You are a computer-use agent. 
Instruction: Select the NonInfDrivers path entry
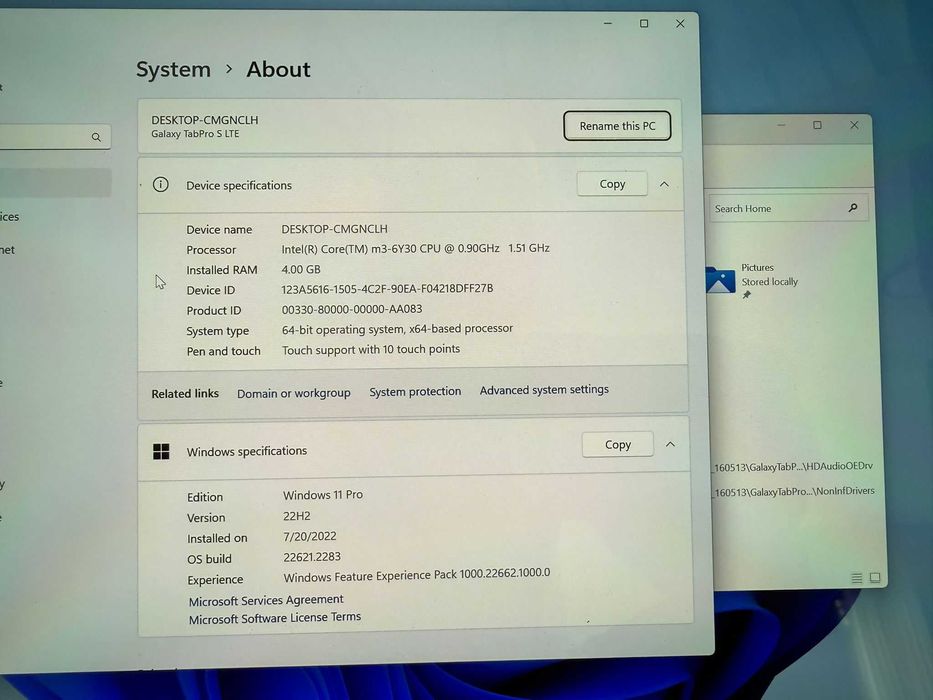[794, 492]
